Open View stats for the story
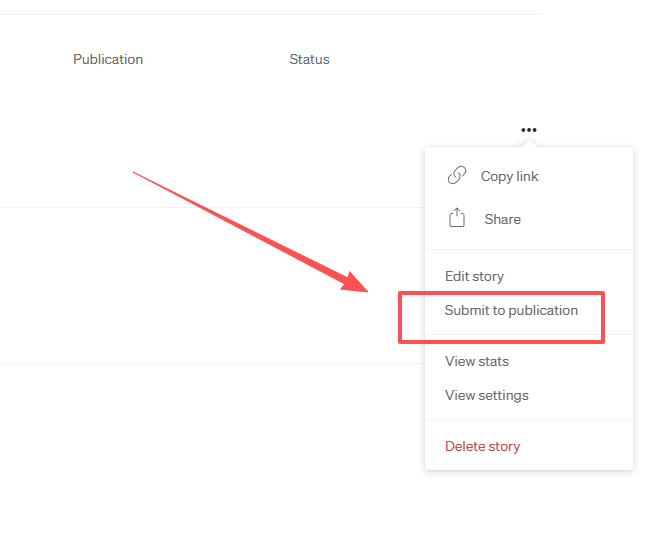Viewport: 668px width, 538px height. point(476,361)
